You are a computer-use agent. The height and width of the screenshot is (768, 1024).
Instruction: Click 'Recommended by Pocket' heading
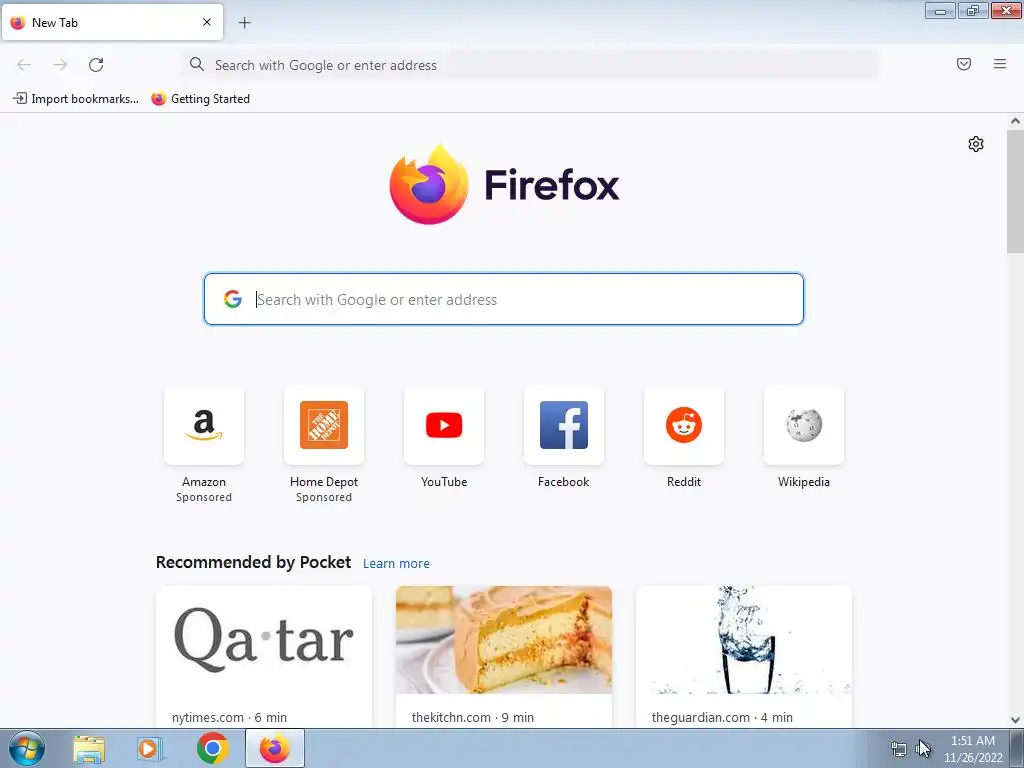click(253, 562)
